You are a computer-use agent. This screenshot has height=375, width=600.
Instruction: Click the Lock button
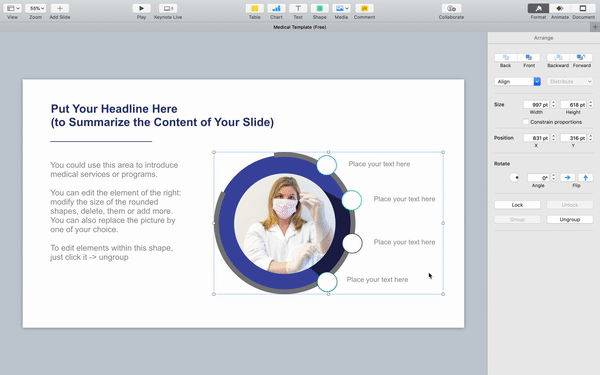click(517, 205)
